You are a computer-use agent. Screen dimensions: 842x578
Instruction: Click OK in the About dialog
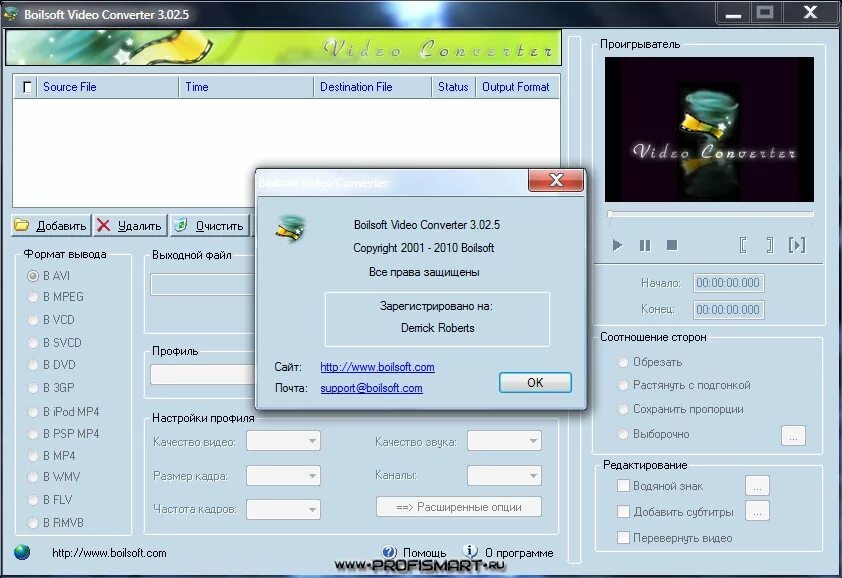tap(535, 382)
